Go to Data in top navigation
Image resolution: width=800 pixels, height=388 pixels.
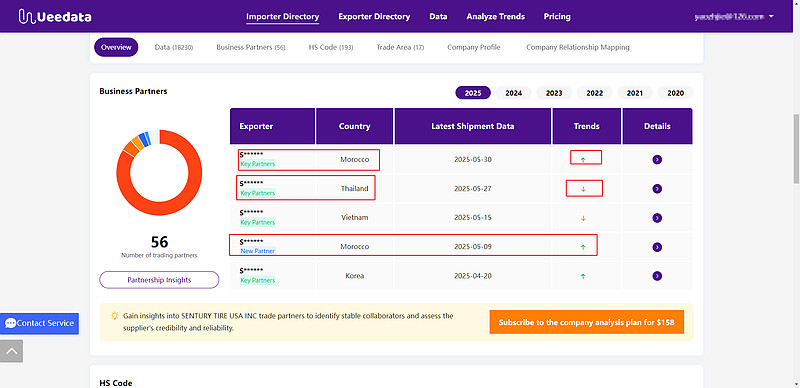tap(438, 16)
